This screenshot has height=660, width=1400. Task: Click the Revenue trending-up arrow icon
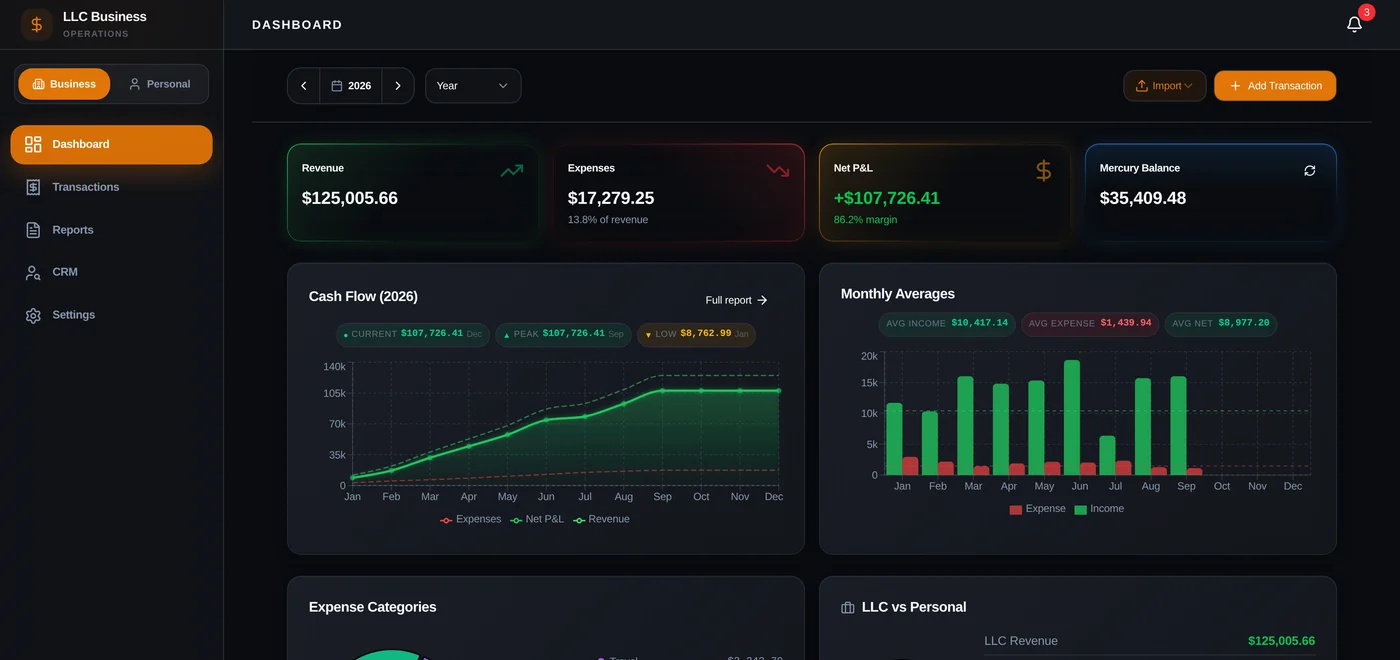[512, 171]
